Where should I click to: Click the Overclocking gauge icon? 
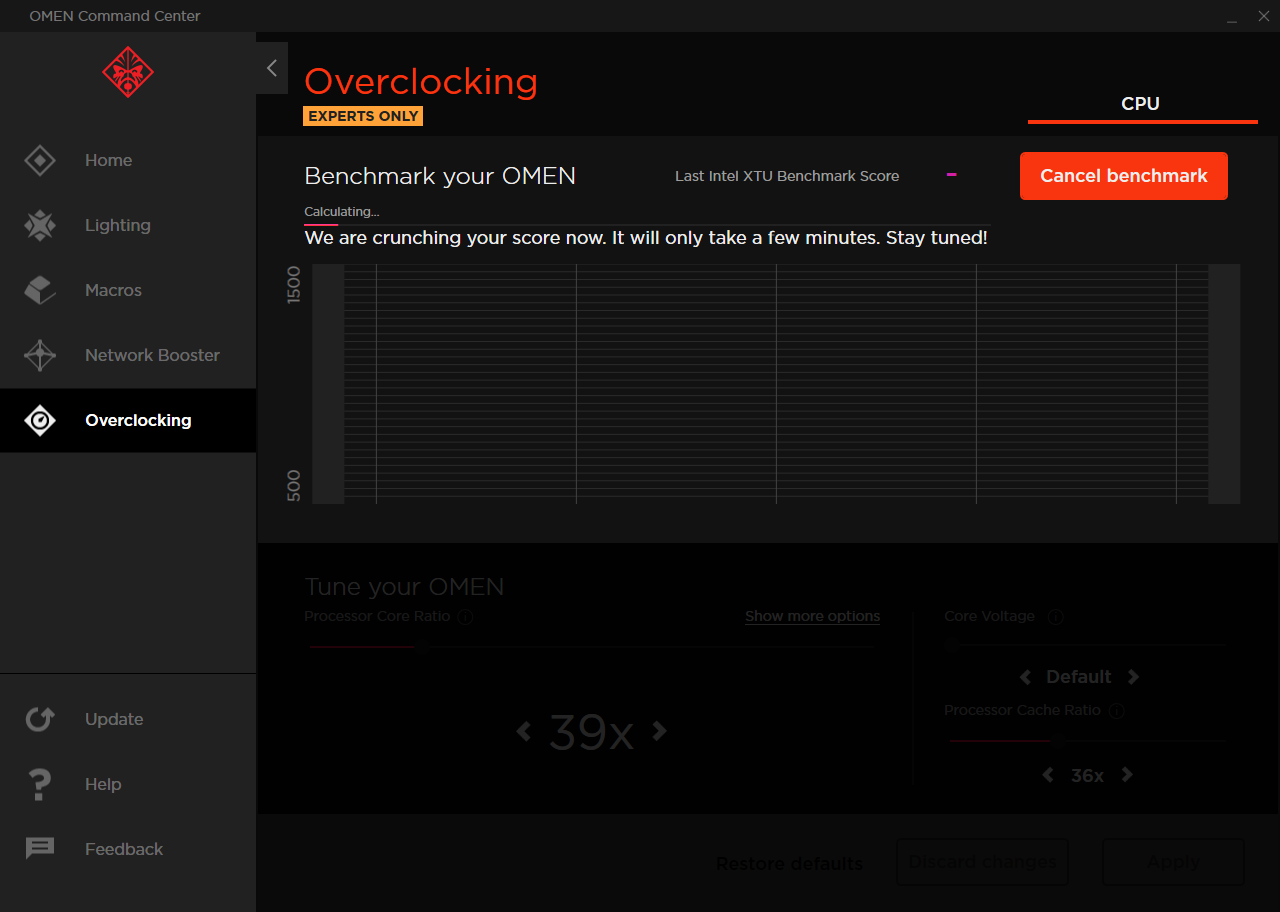click(40, 420)
